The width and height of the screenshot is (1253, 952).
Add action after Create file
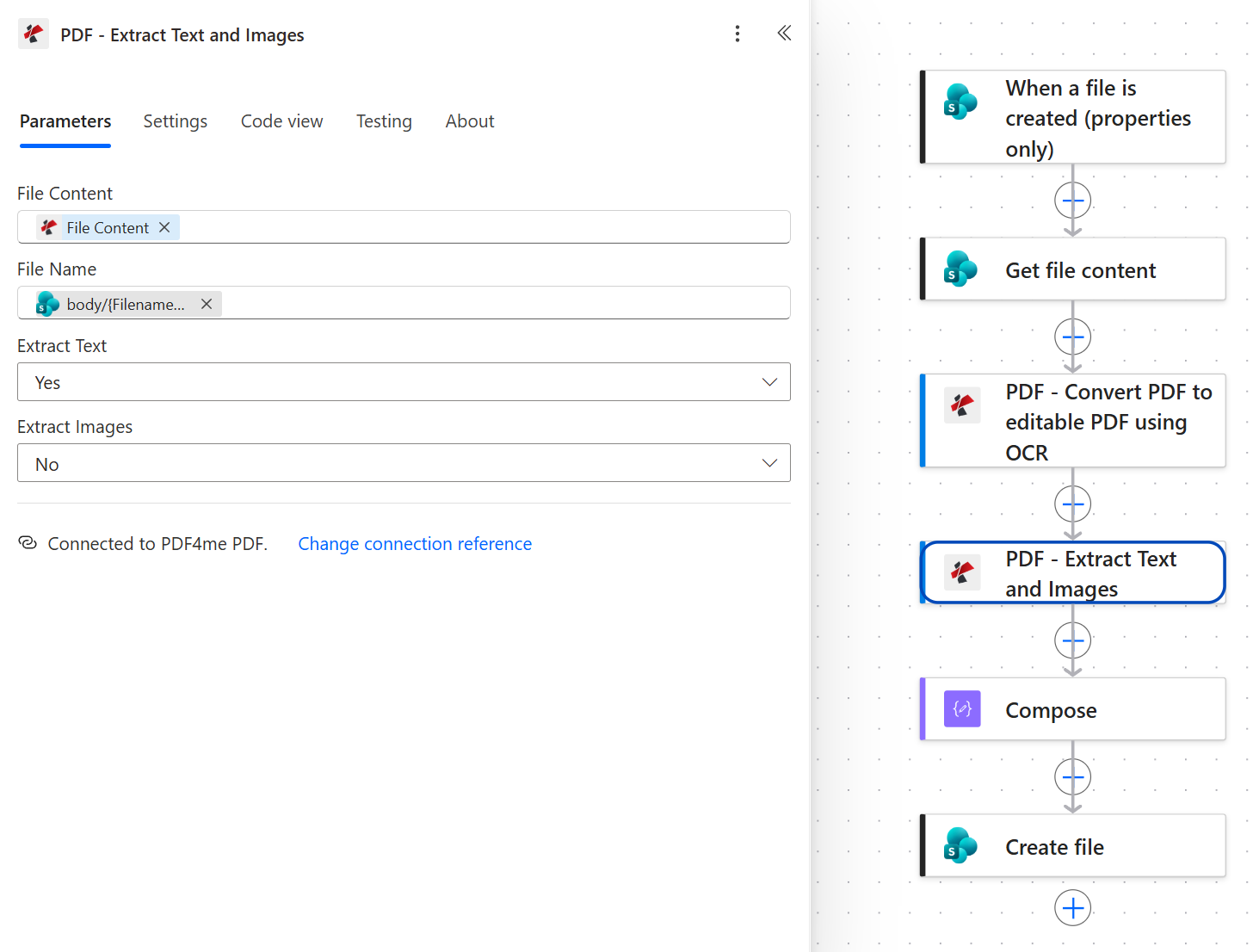click(x=1073, y=908)
